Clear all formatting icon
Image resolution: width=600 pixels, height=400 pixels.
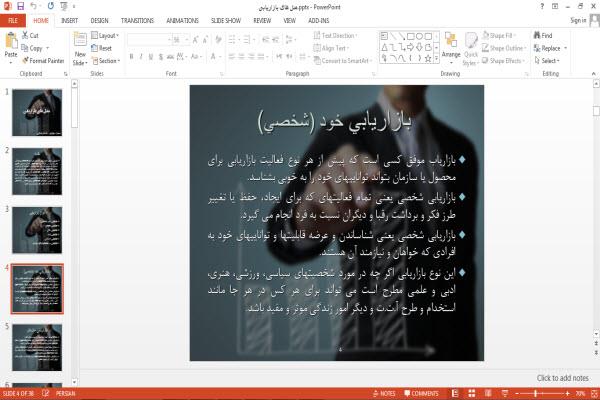click(x=219, y=40)
